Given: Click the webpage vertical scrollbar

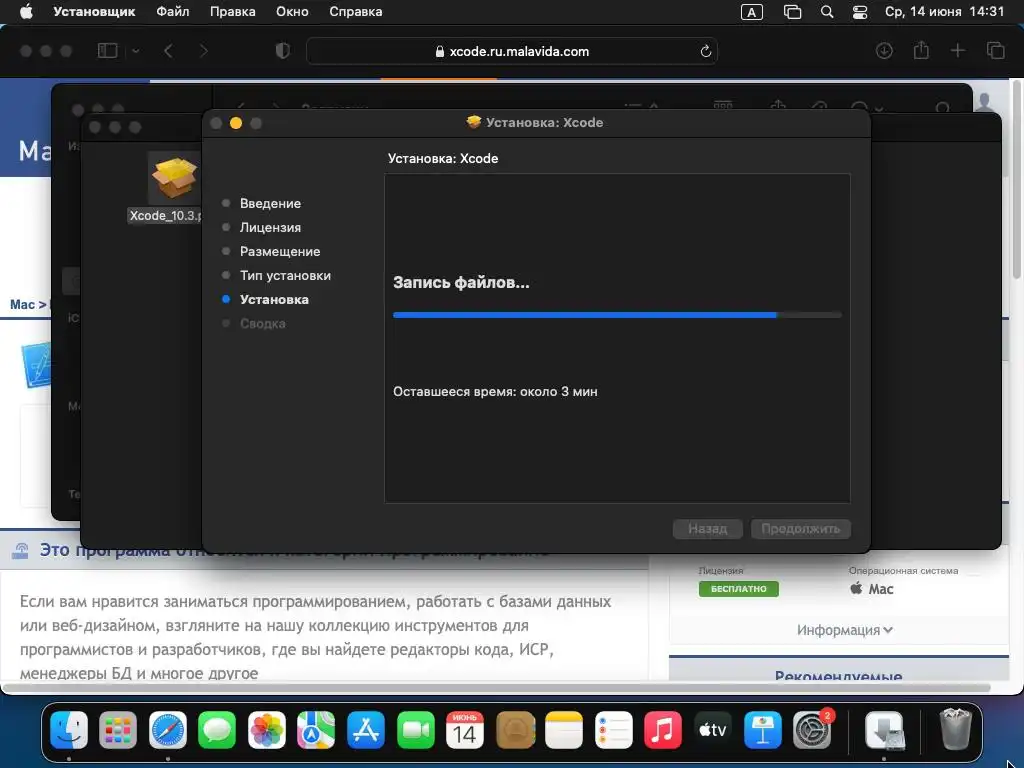Looking at the screenshot, I should 1016,179.
